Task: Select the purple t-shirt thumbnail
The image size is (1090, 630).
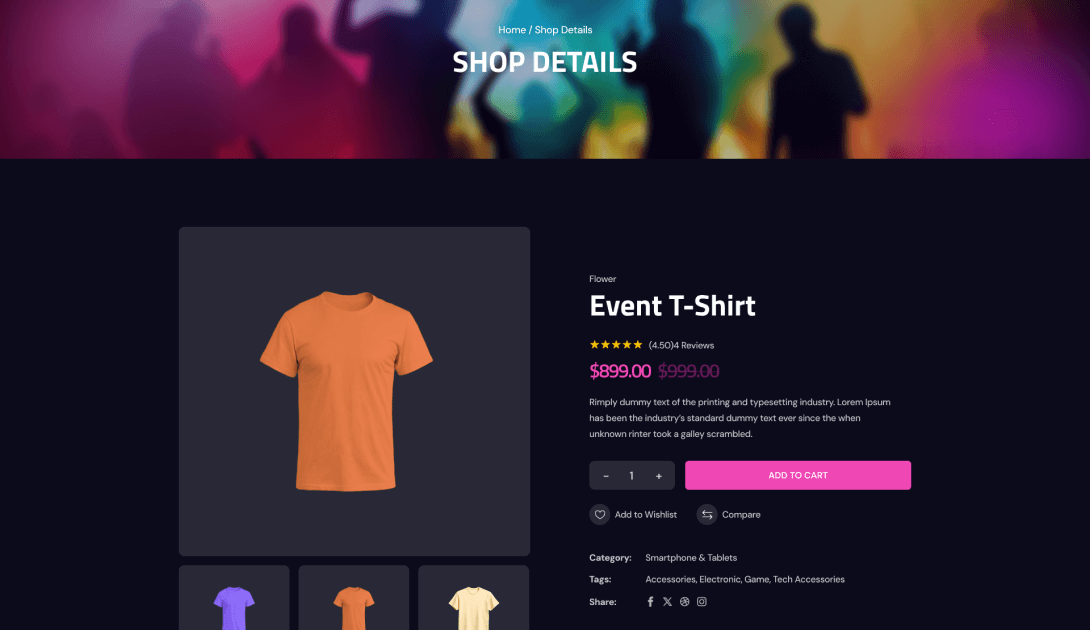Action: click(234, 598)
